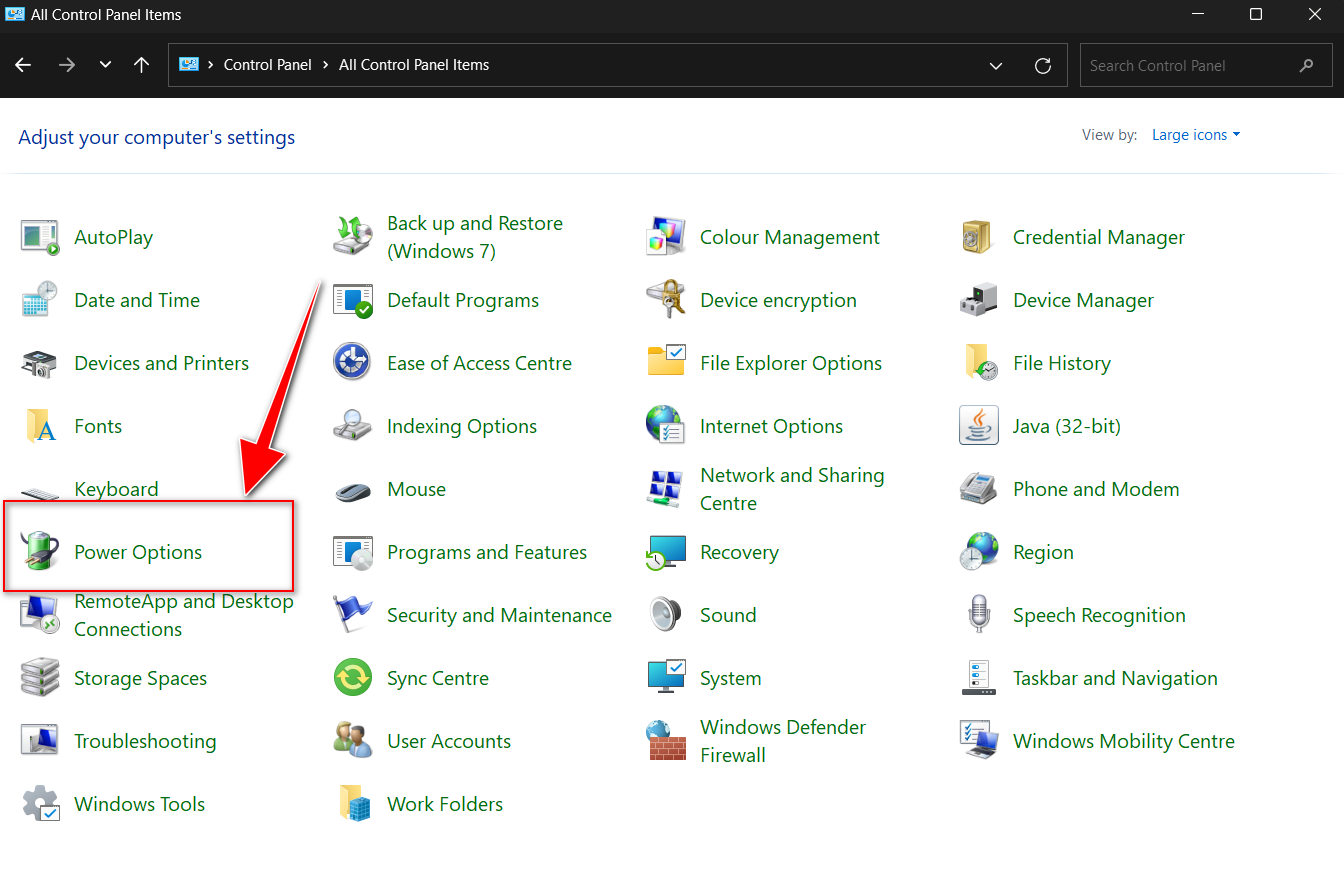Click the Default Programs icon
This screenshot has height=892, width=1344.
click(353, 301)
